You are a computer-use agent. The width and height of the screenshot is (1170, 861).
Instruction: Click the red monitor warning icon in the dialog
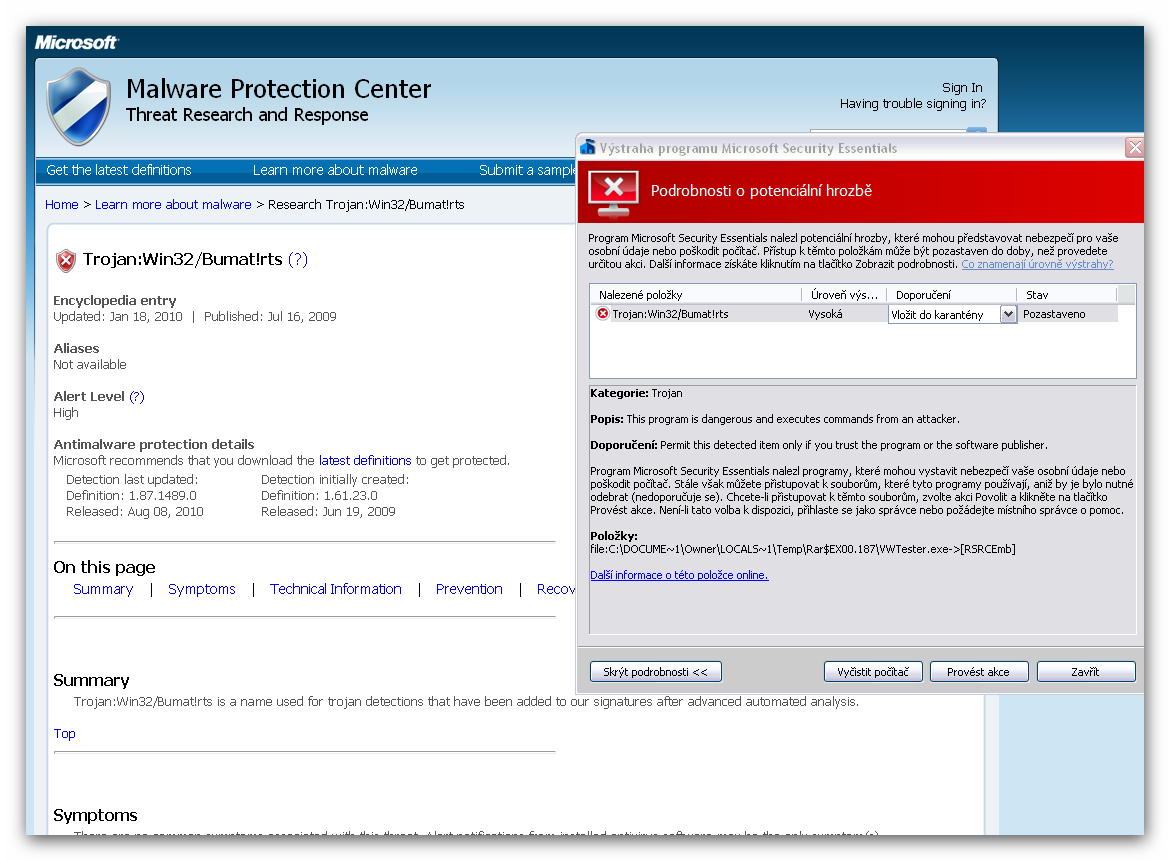(x=613, y=192)
